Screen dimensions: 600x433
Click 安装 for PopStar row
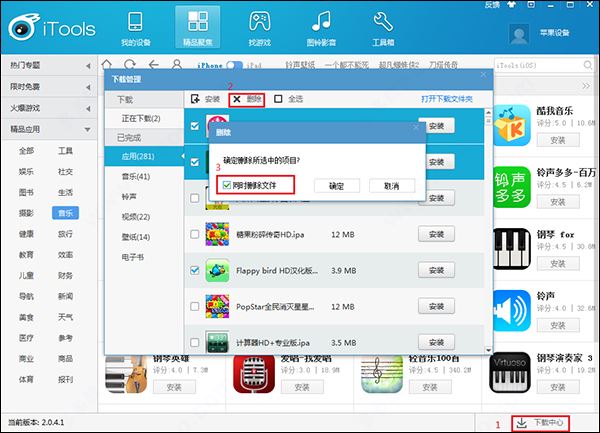pos(437,306)
